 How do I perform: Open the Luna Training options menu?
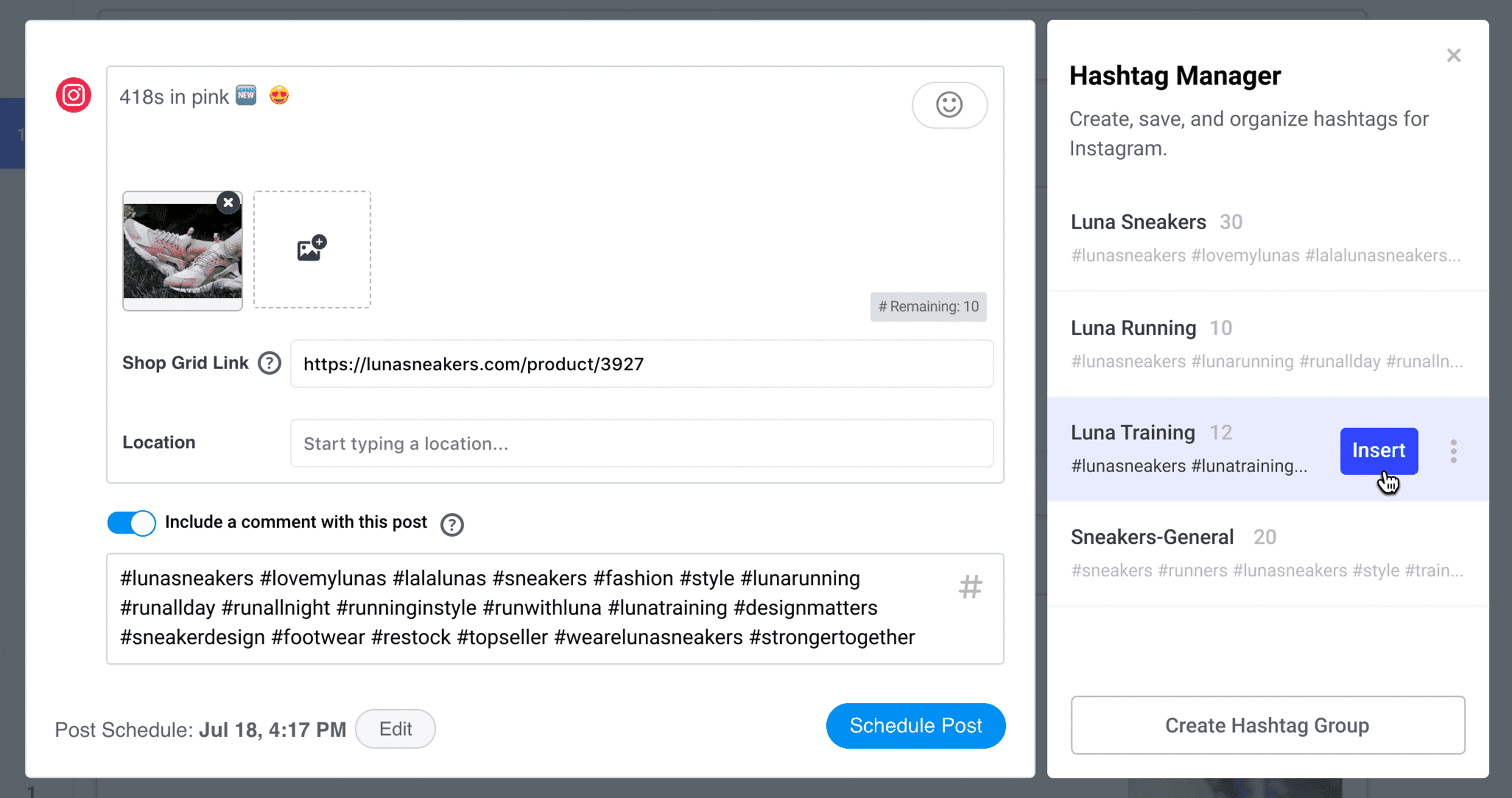tap(1454, 451)
